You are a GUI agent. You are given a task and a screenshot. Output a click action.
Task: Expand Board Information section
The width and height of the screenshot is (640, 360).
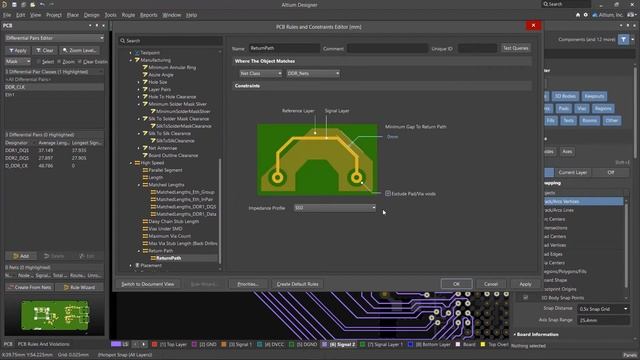point(515,334)
